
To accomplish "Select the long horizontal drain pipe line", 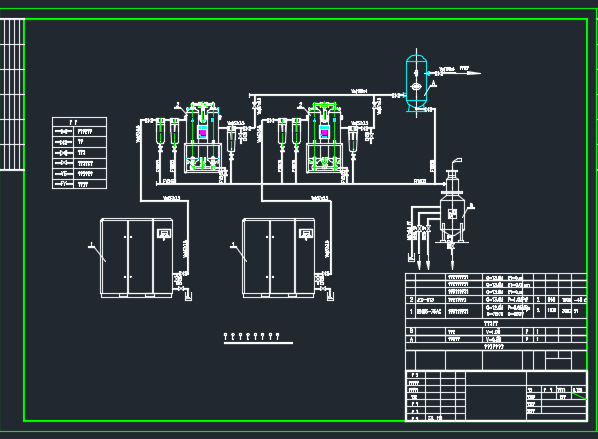I will 301,184.
